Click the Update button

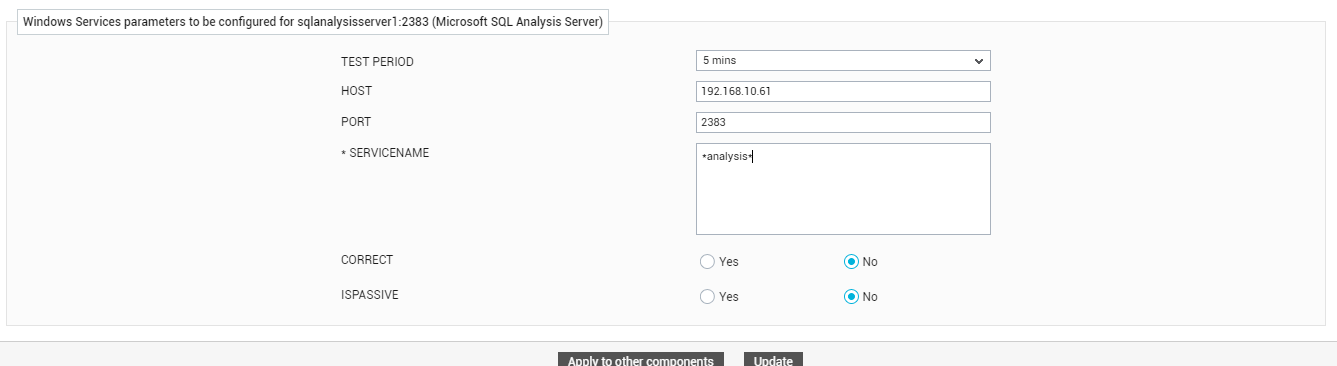[x=774, y=360]
